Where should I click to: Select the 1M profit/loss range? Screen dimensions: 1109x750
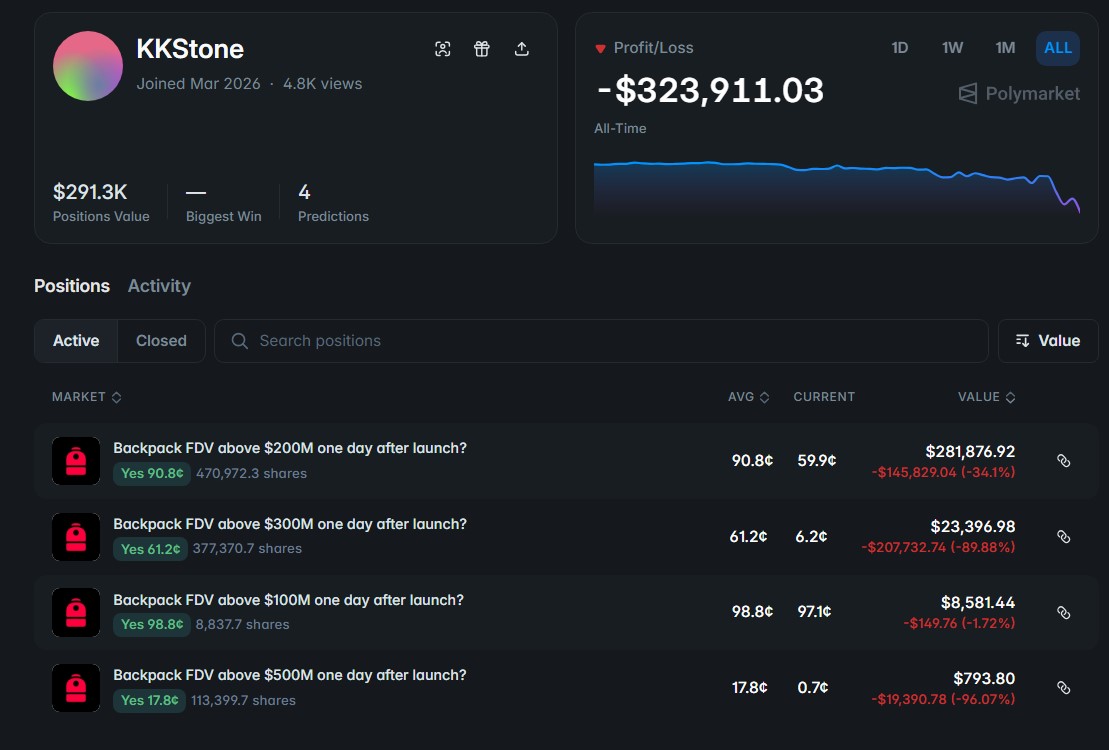[x=1005, y=48]
